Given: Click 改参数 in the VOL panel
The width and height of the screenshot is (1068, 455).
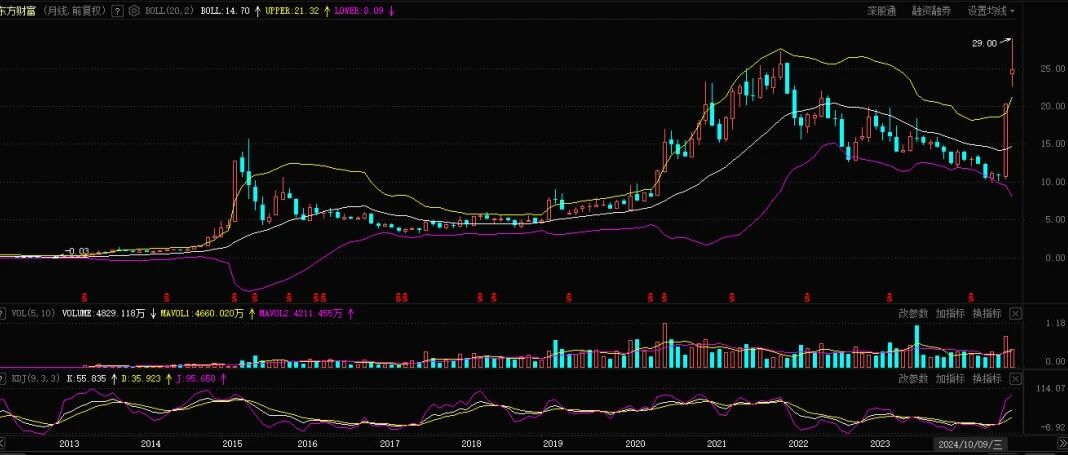Looking at the screenshot, I should (x=913, y=313).
